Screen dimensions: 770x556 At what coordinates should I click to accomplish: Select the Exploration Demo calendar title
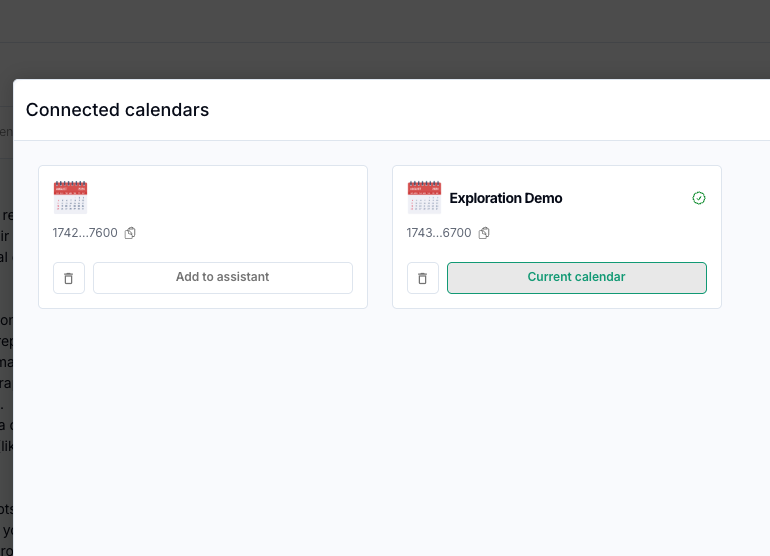tap(506, 198)
